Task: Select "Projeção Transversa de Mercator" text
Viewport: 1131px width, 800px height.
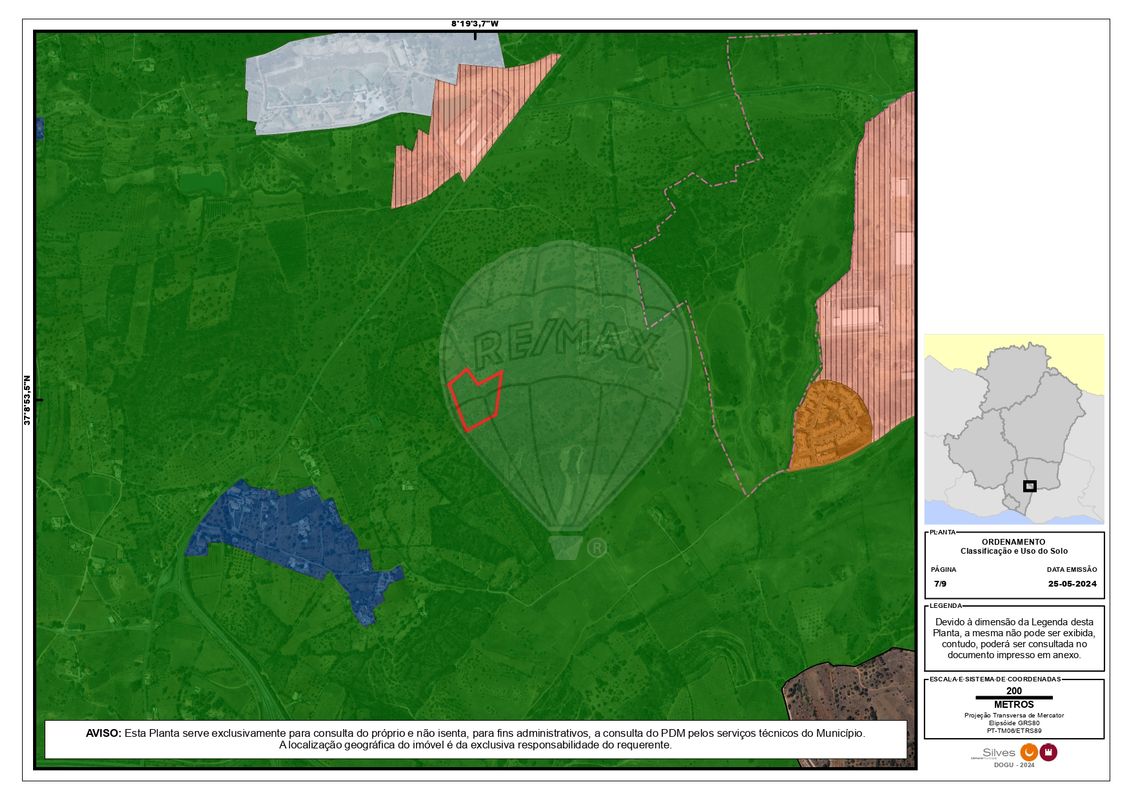Action: (x=1014, y=716)
